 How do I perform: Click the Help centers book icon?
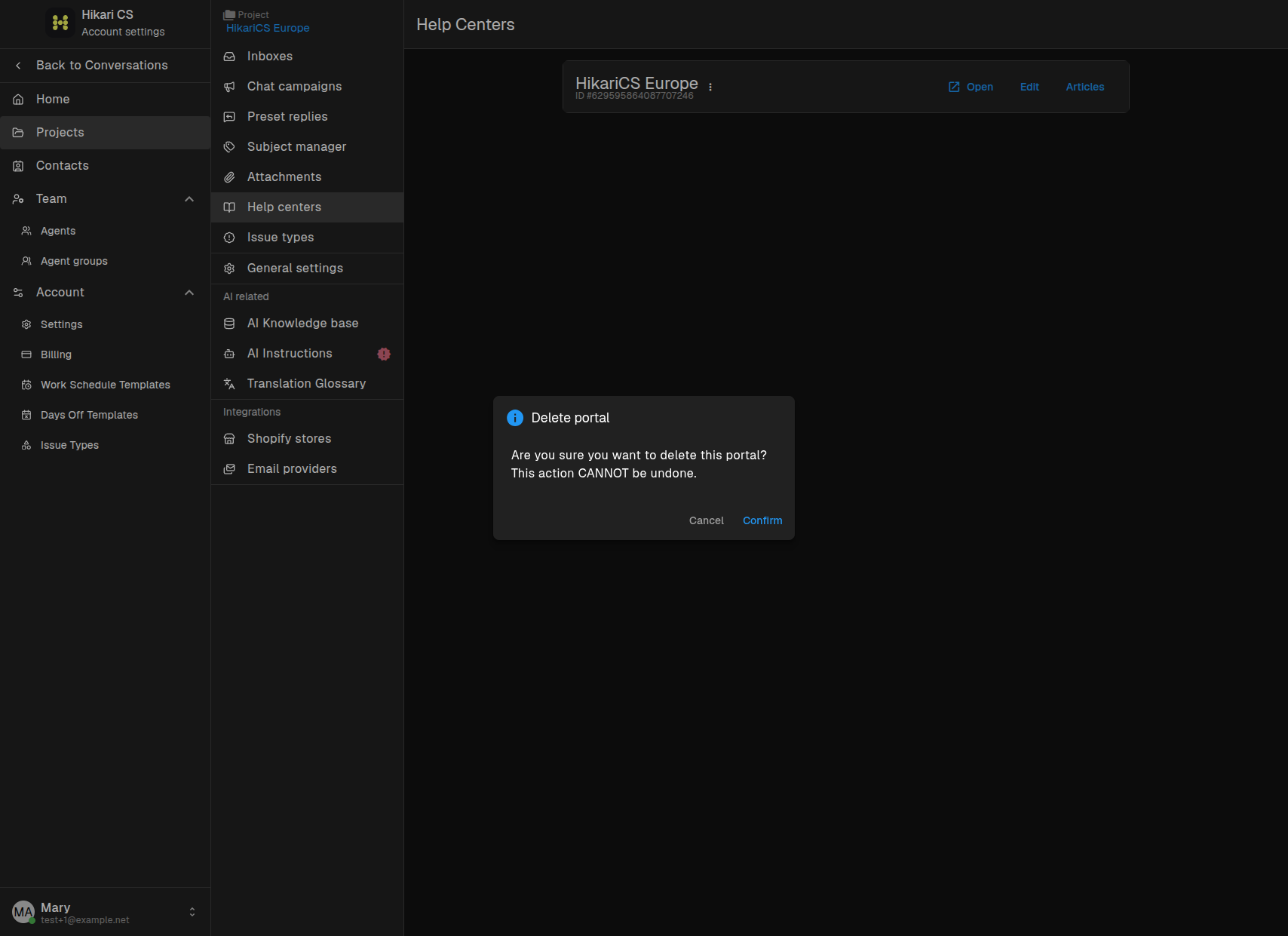point(229,207)
